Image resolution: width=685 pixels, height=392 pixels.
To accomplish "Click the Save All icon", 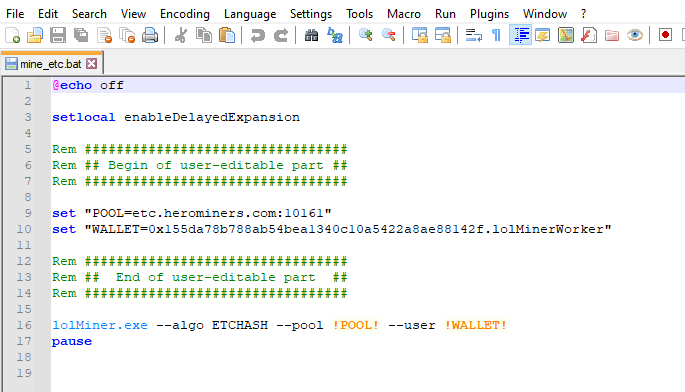I will (81, 35).
